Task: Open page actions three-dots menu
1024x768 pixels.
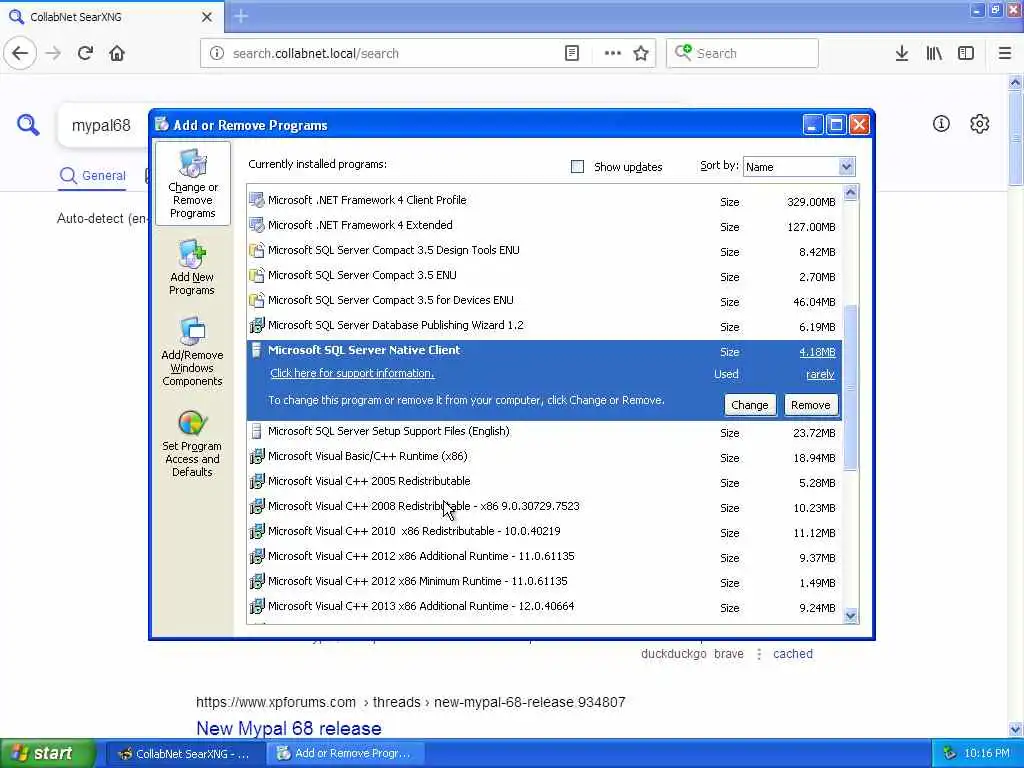Action: pyautogui.click(x=613, y=53)
